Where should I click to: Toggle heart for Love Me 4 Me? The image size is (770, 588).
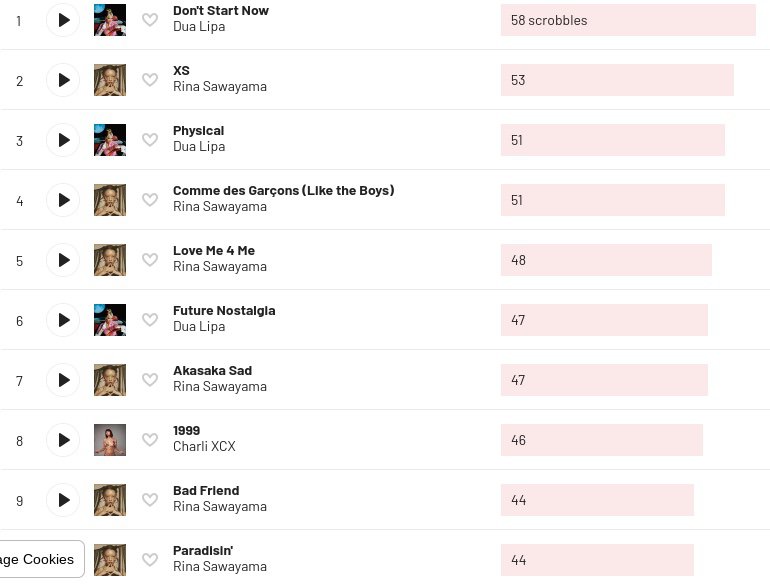[150, 260]
